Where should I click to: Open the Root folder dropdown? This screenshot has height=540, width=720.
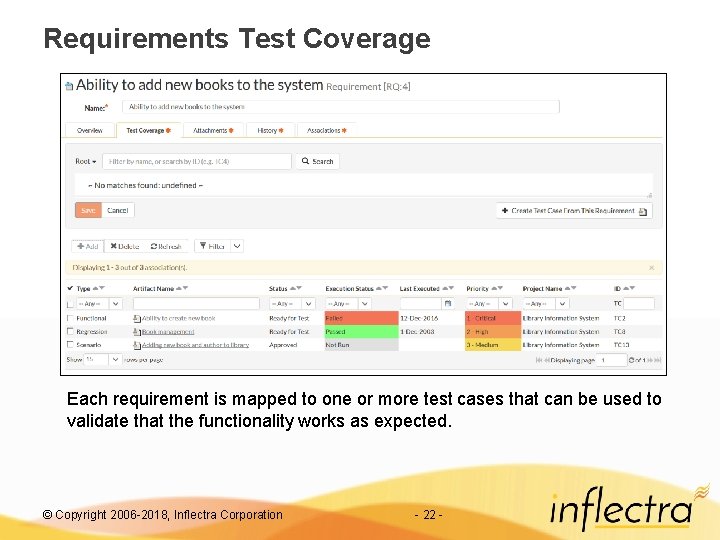(x=85, y=161)
